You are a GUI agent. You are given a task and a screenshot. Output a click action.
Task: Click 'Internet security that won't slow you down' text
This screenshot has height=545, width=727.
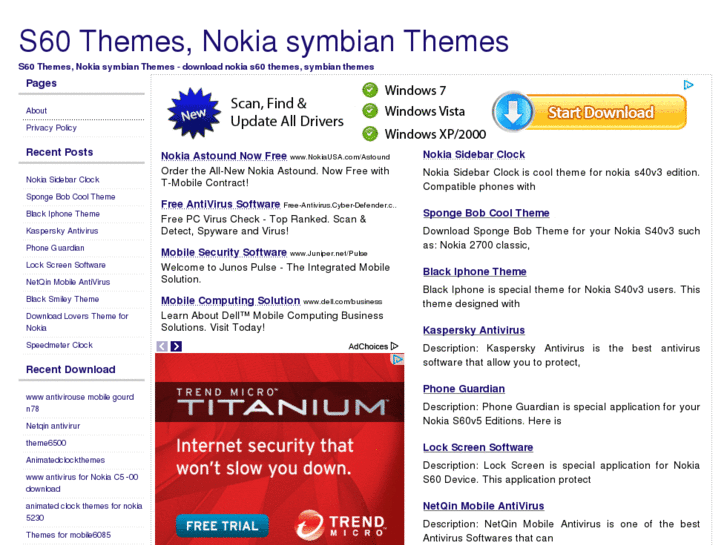pos(264,457)
